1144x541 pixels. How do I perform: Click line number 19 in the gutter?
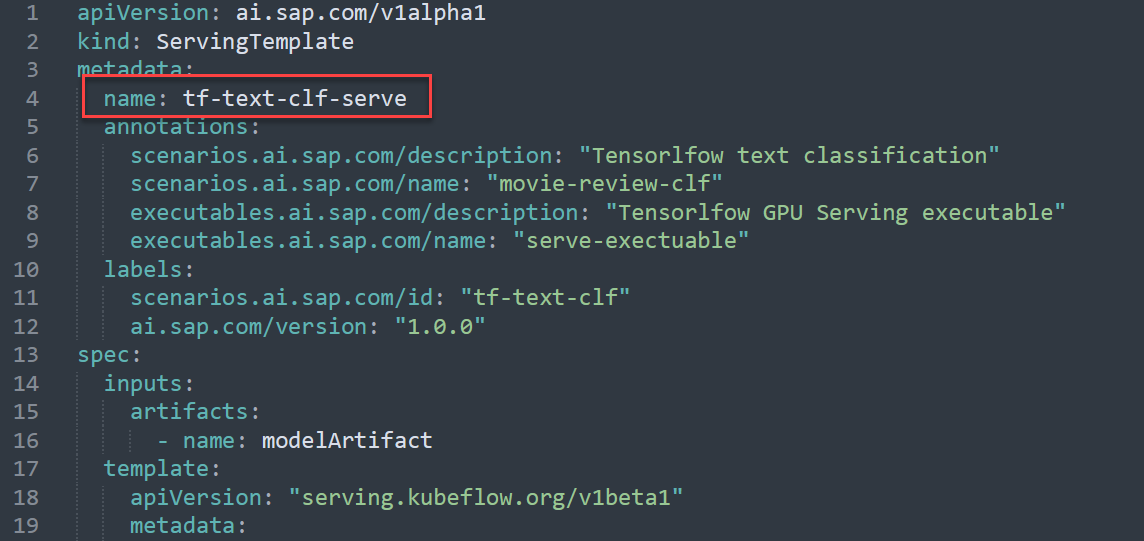[26, 526]
